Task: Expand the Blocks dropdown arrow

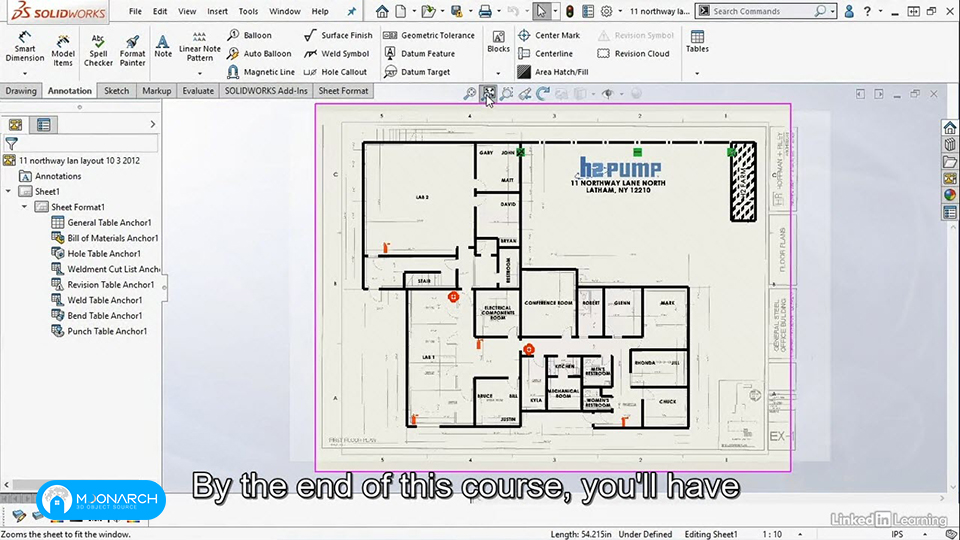Action: [498, 73]
